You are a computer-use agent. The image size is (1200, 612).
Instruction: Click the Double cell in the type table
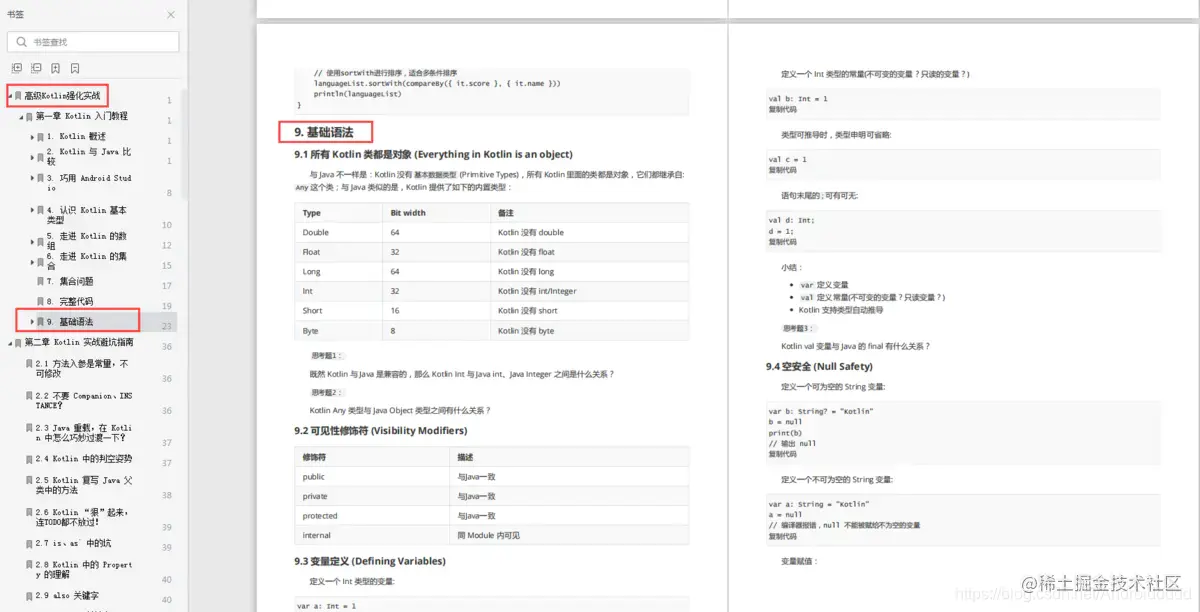[x=339, y=232]
